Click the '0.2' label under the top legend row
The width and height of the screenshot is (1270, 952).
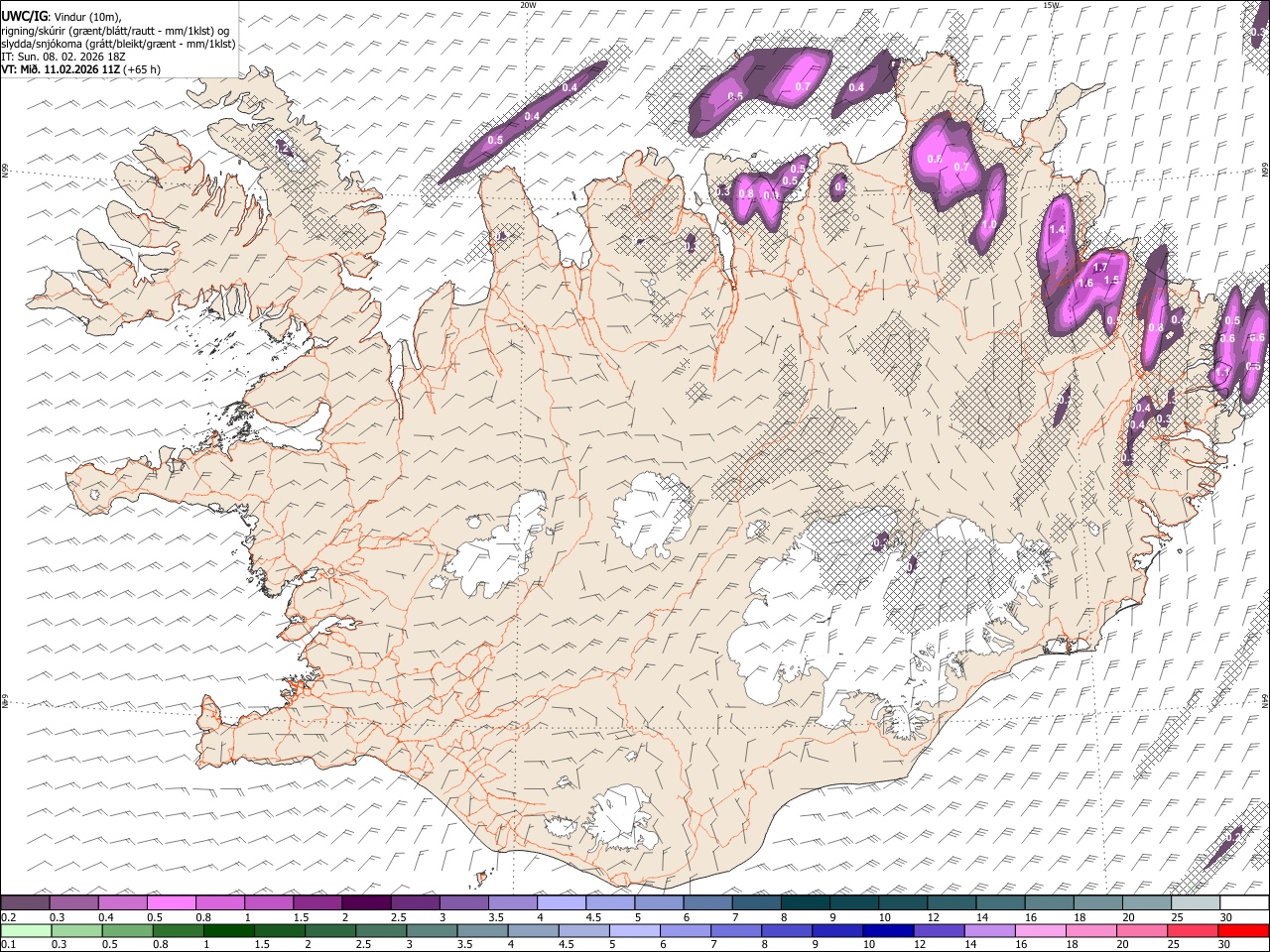click(x=9, y=917)
